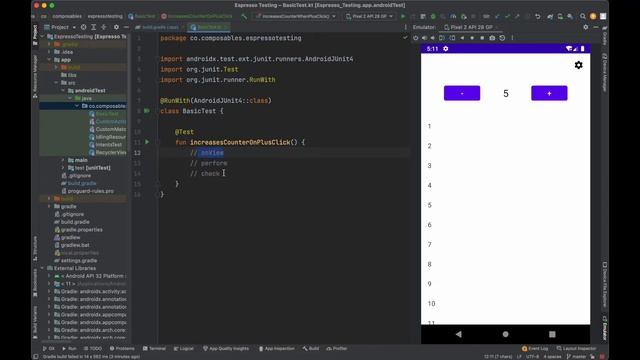Image resolution: width=640 pixels, height=360 pixels.
Task: Tap the Android back navigation button
Action: [459, 334]
